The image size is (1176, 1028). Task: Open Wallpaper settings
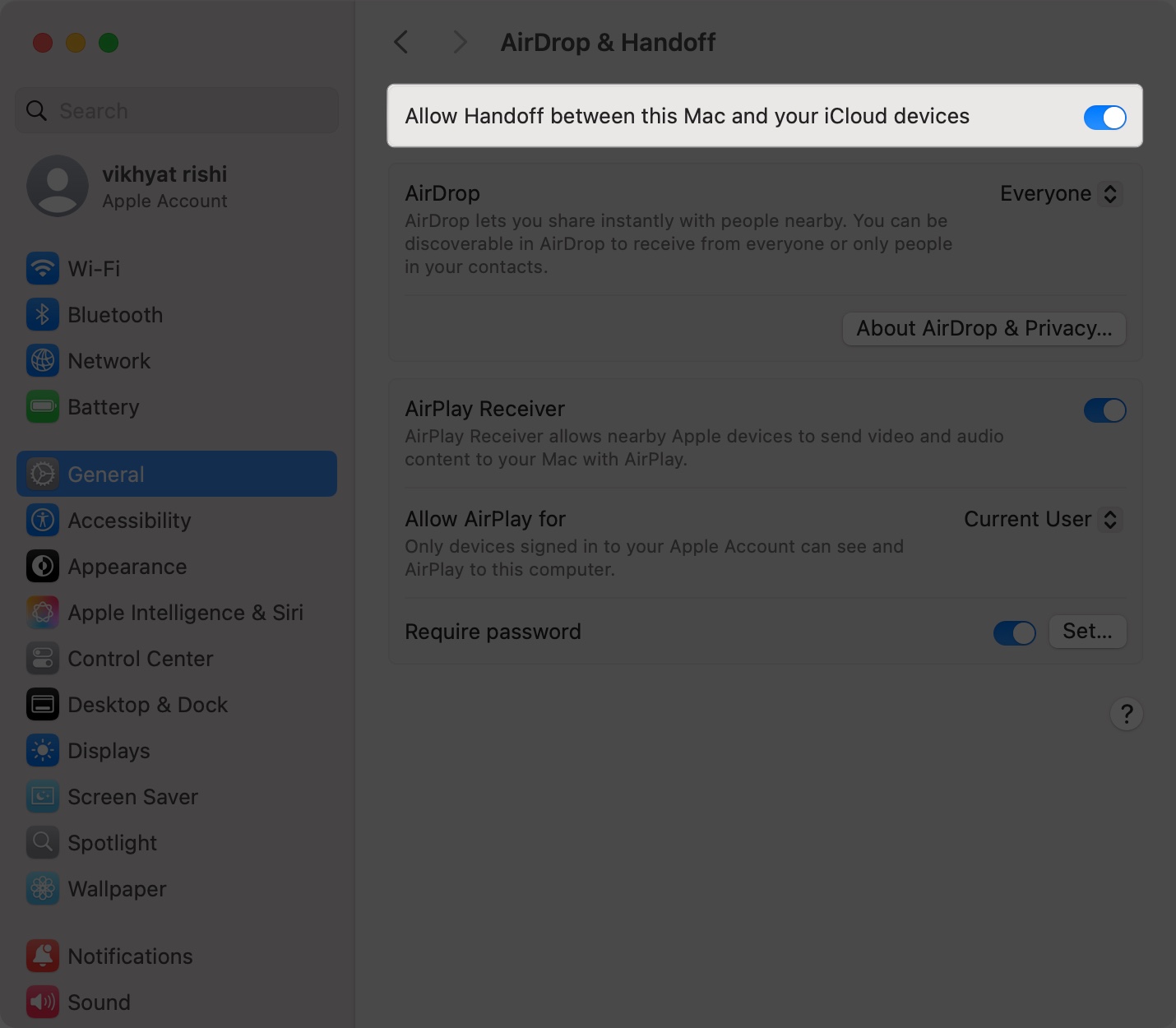[117, 888]
